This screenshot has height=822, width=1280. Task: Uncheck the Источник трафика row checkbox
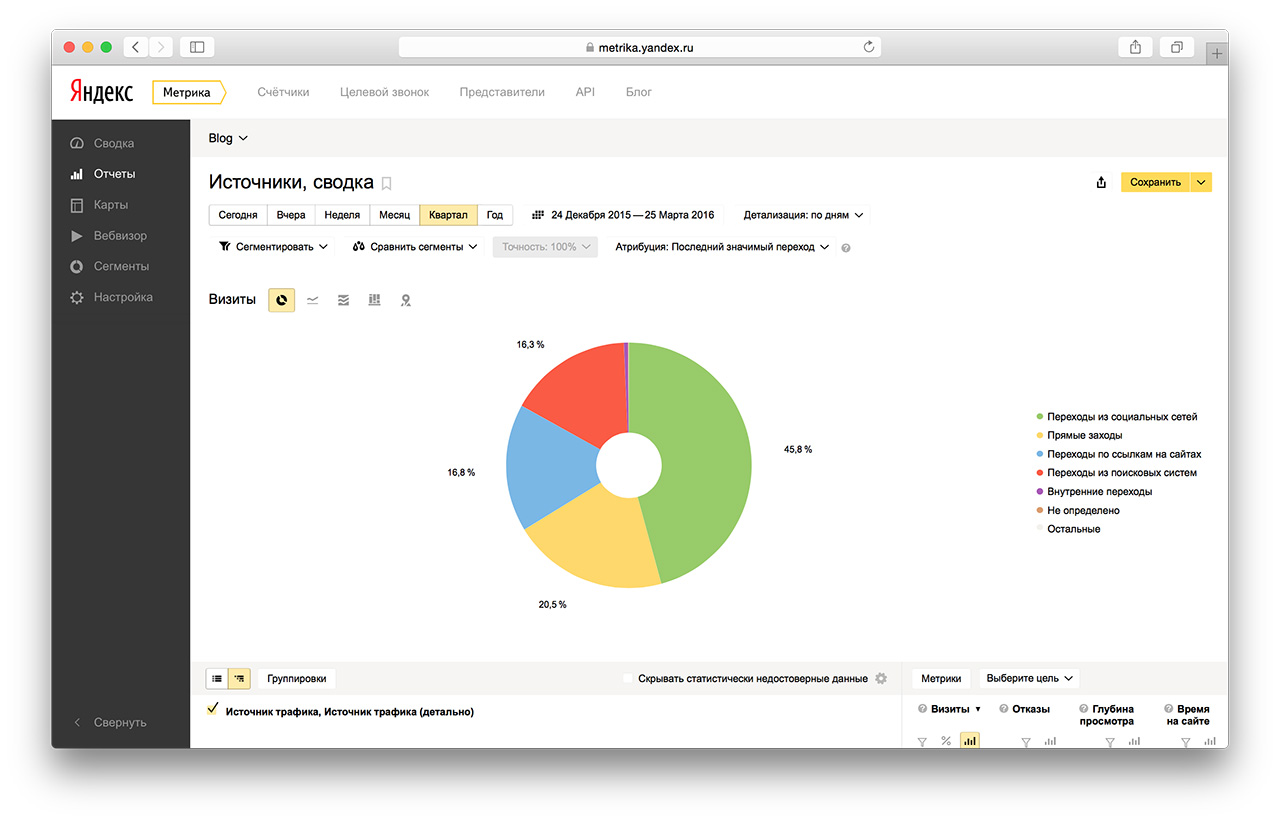(212, 709)
